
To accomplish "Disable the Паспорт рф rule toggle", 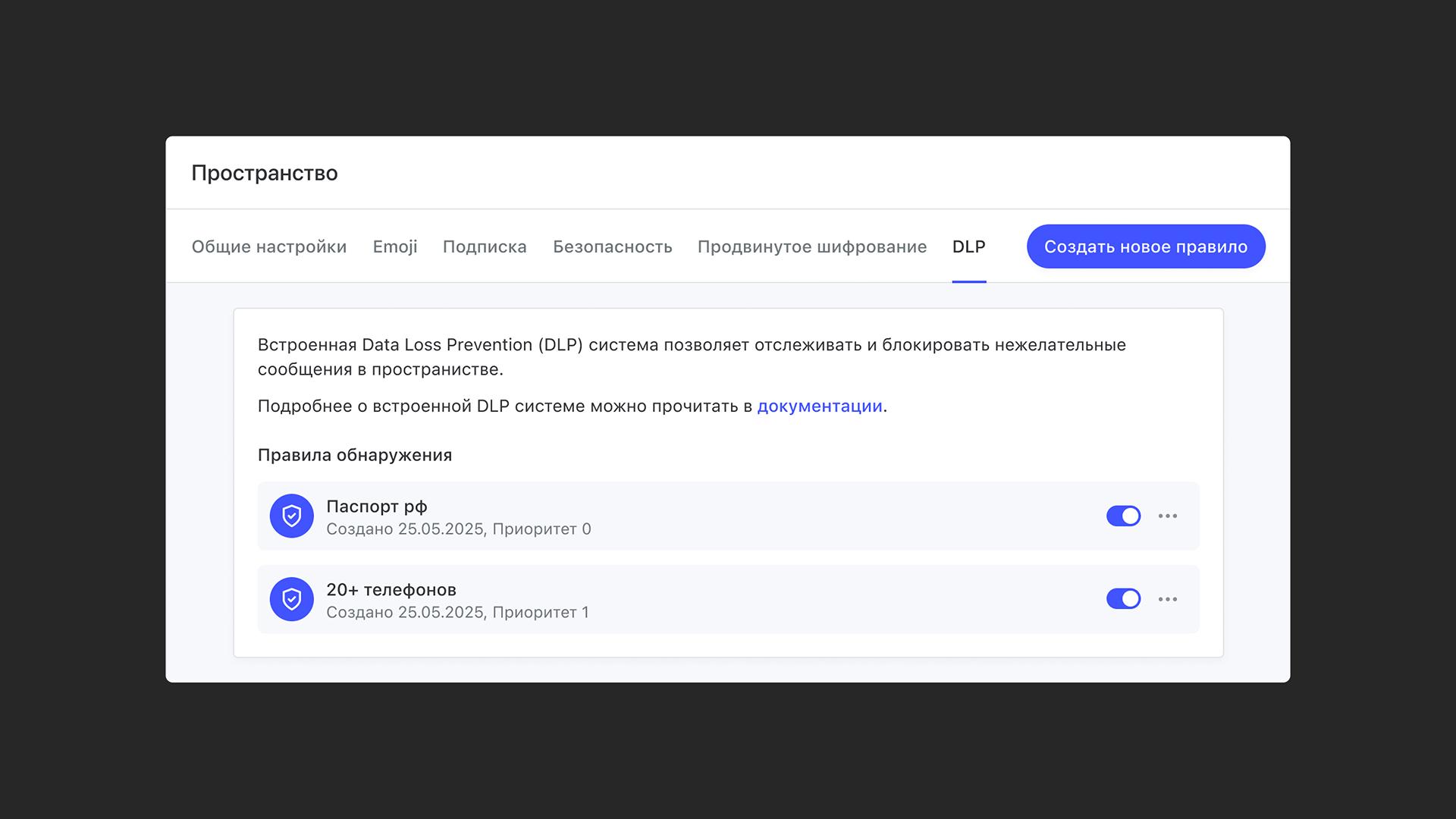I will coord(1123,516).
